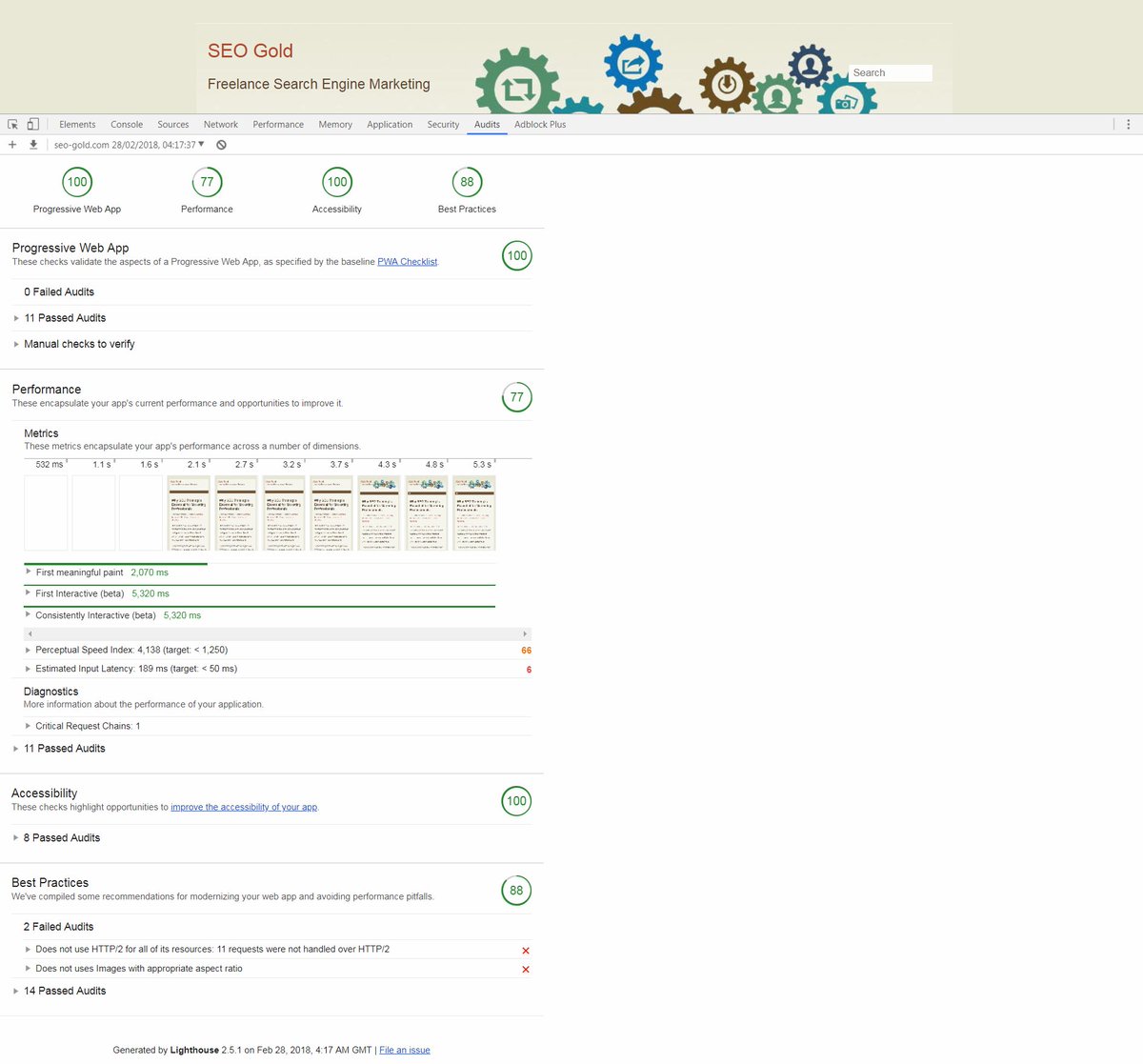Select the inspect element cursor icon
The image size is (1143, 1064).
tap(12, 125)
